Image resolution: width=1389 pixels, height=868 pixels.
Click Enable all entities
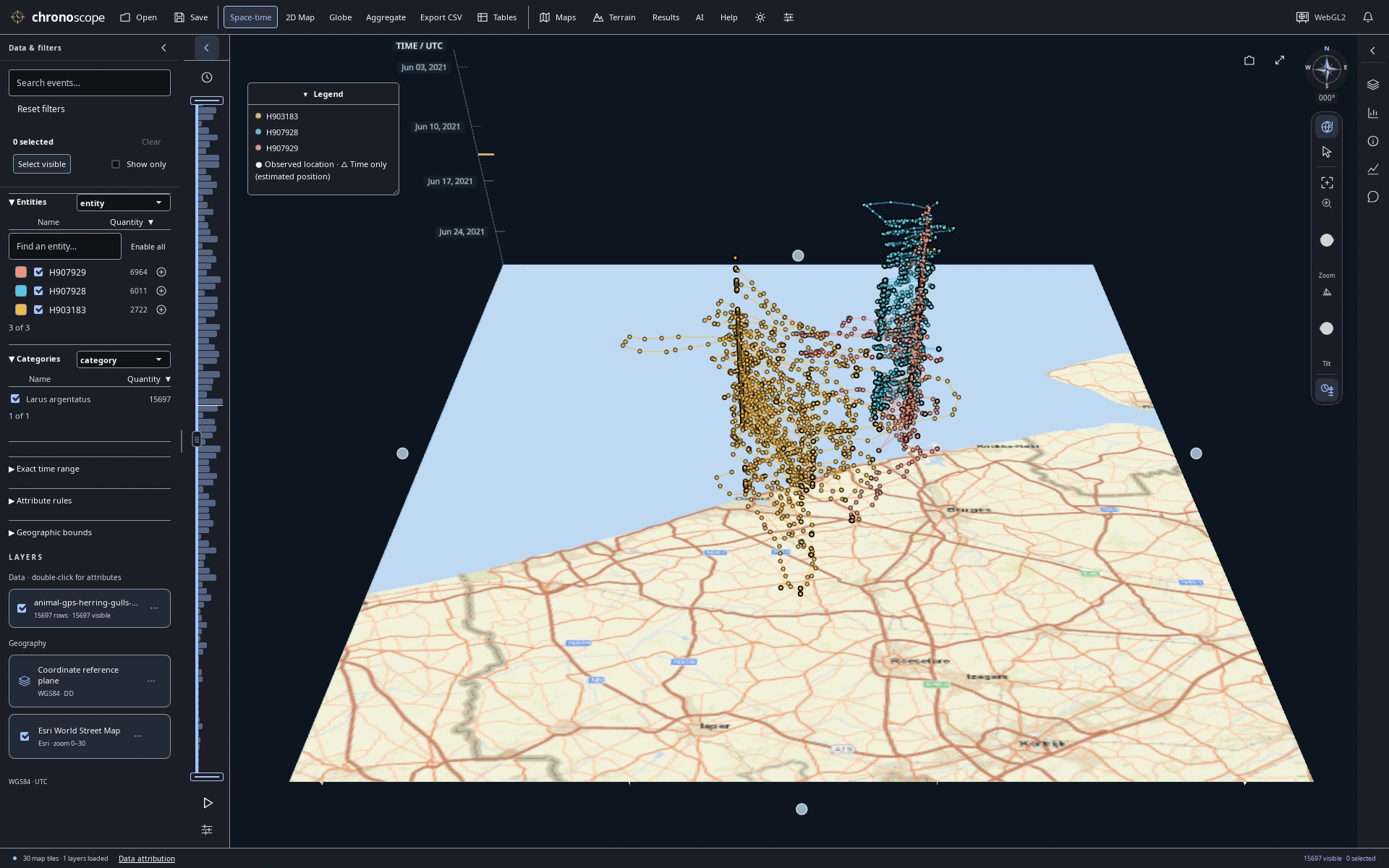(148, 247)
